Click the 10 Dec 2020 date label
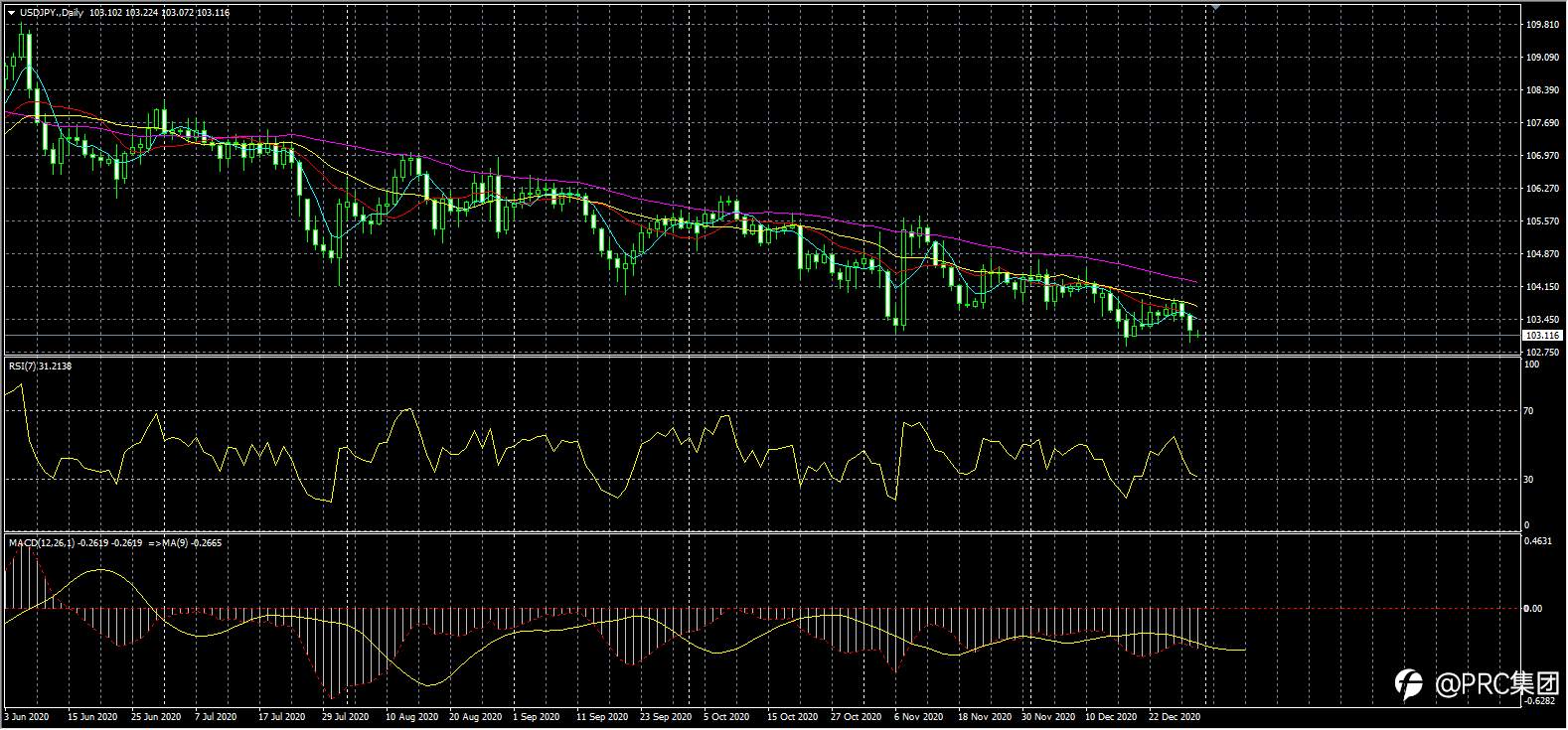Image resolution: width=1568 pixels, height=730 pixels. (1111, 716)
